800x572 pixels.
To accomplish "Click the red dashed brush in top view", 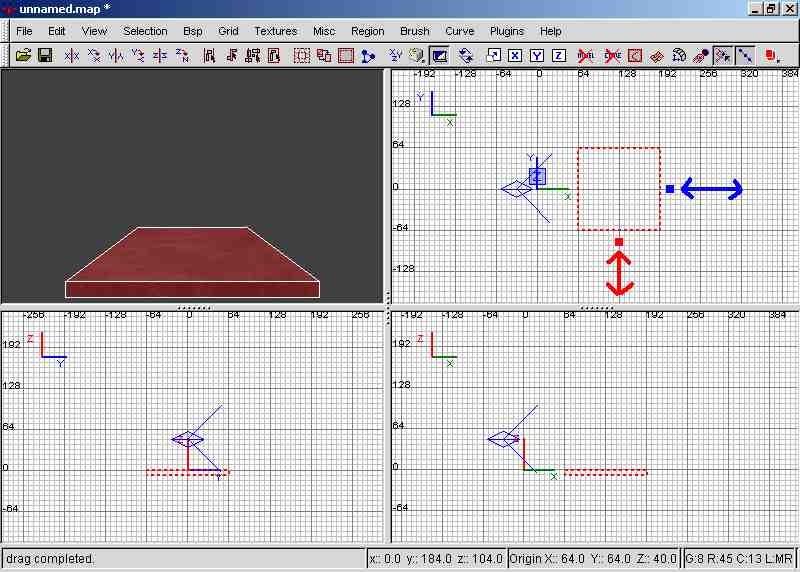I will pos(619,188).
